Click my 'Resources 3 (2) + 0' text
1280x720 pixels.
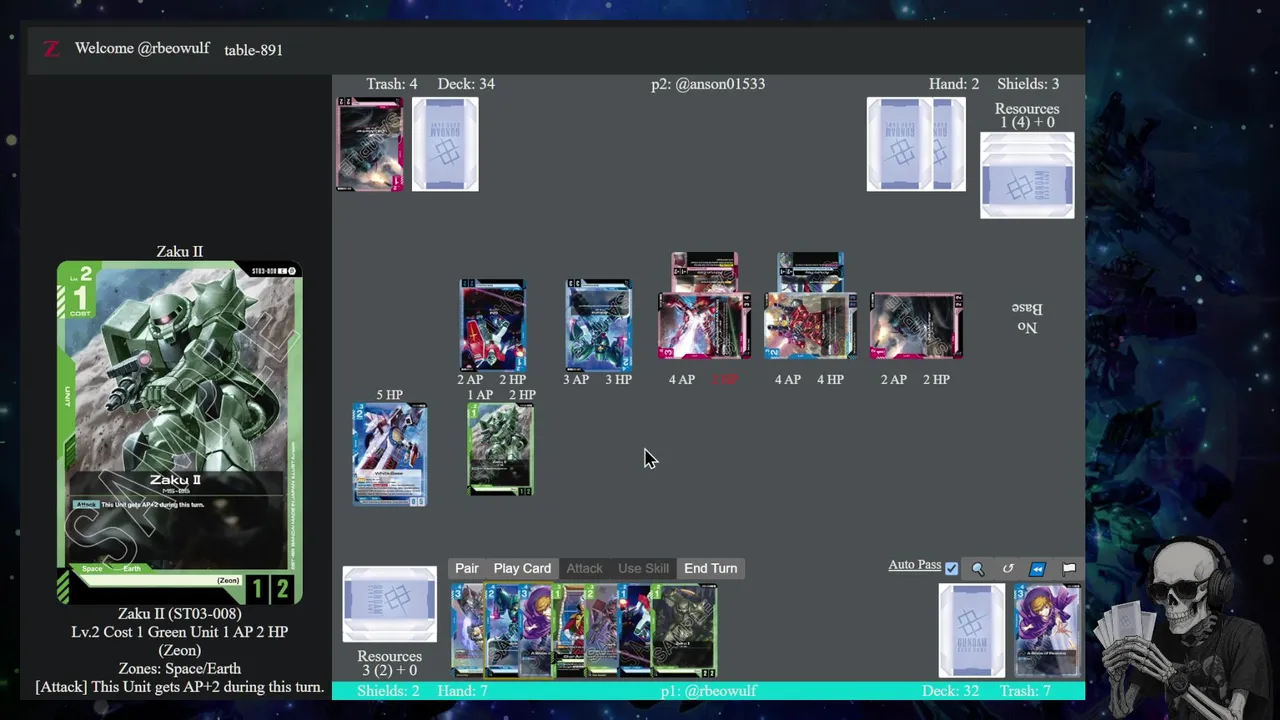[389, 663]
